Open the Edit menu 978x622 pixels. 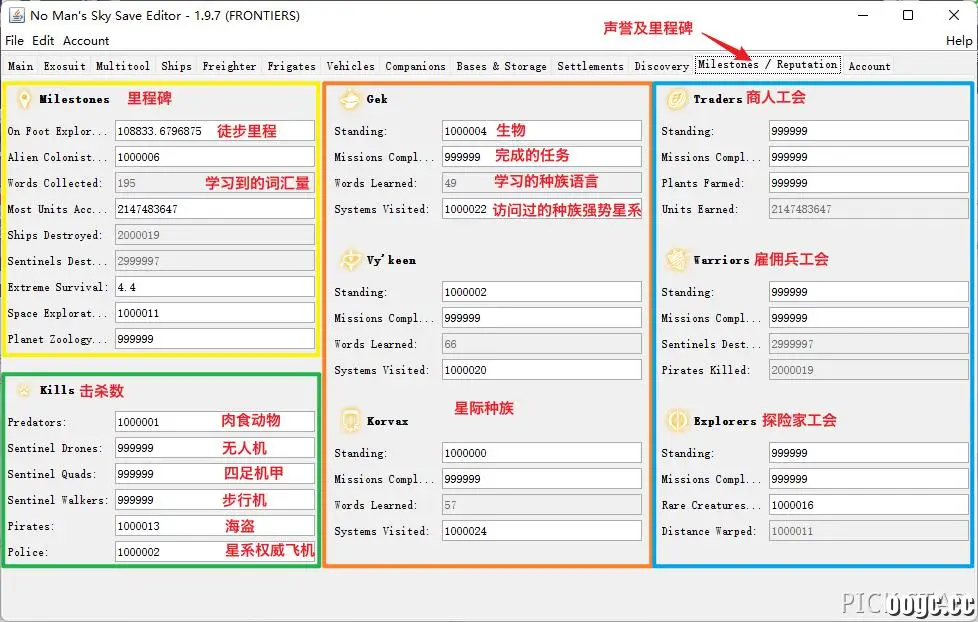tap(43, 41)
